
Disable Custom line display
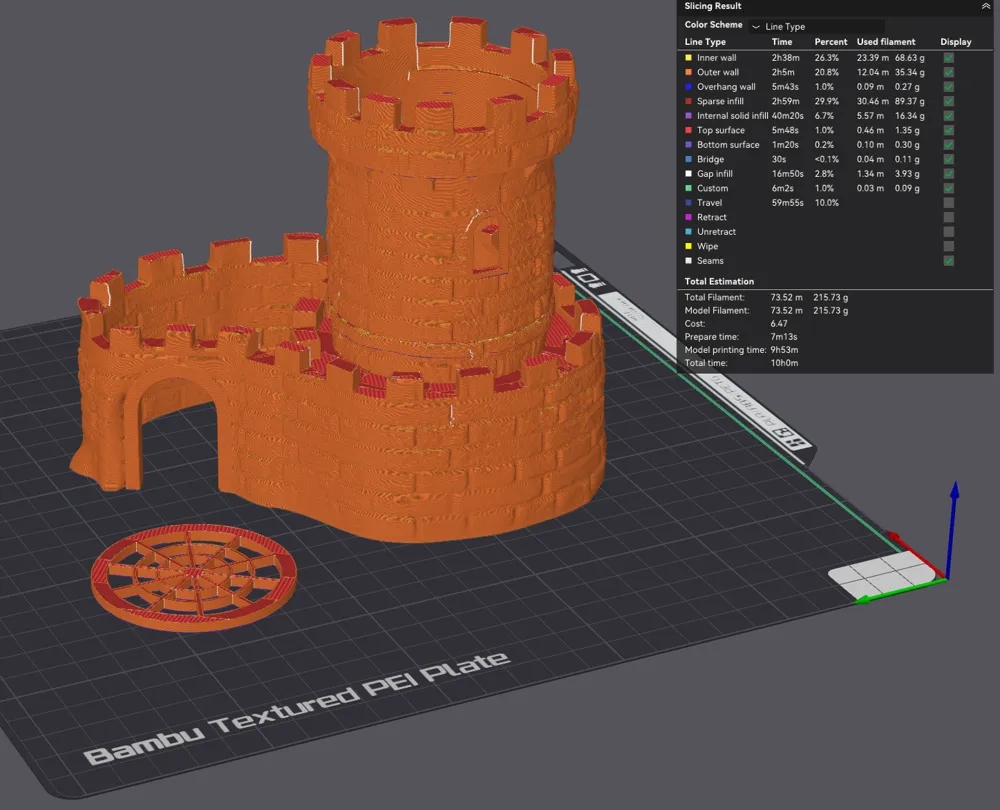coord(947,188)
